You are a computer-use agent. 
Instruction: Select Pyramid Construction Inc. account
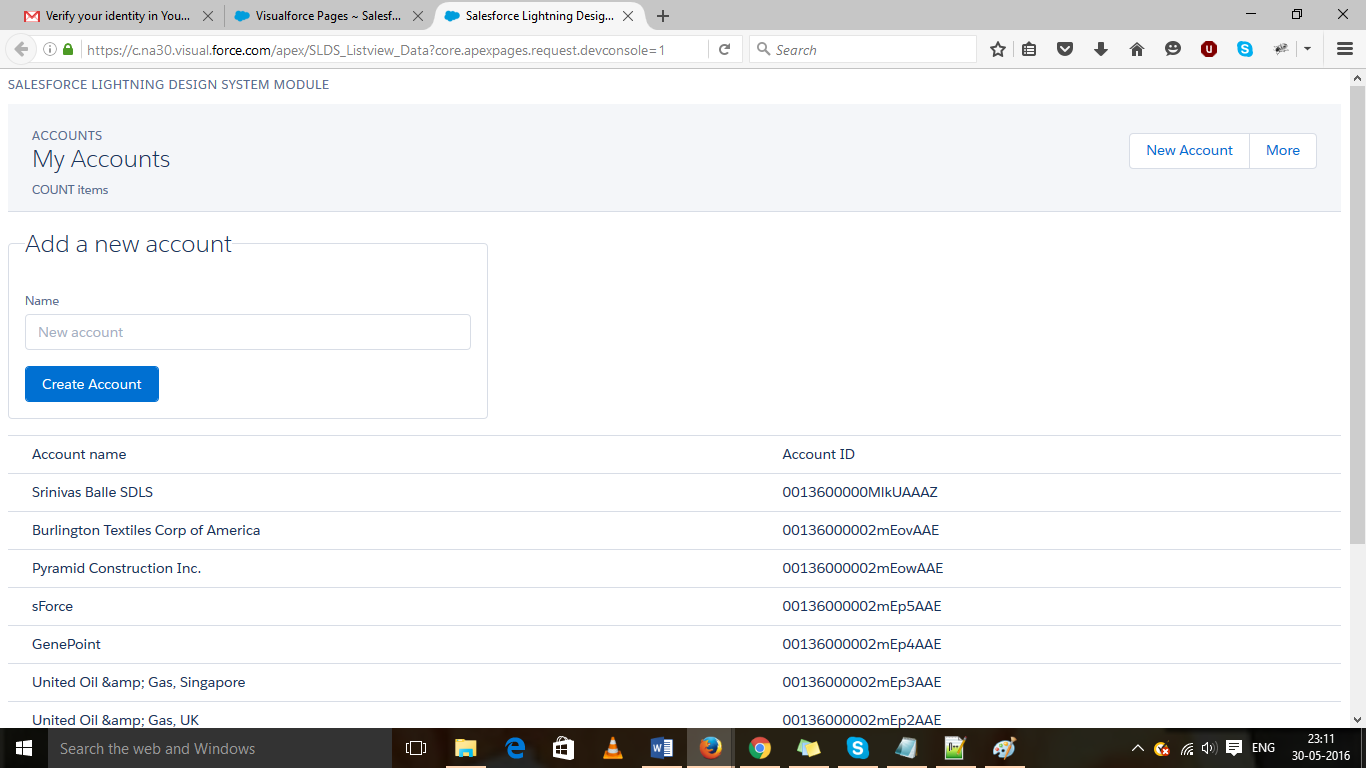(x=116, y=568)
